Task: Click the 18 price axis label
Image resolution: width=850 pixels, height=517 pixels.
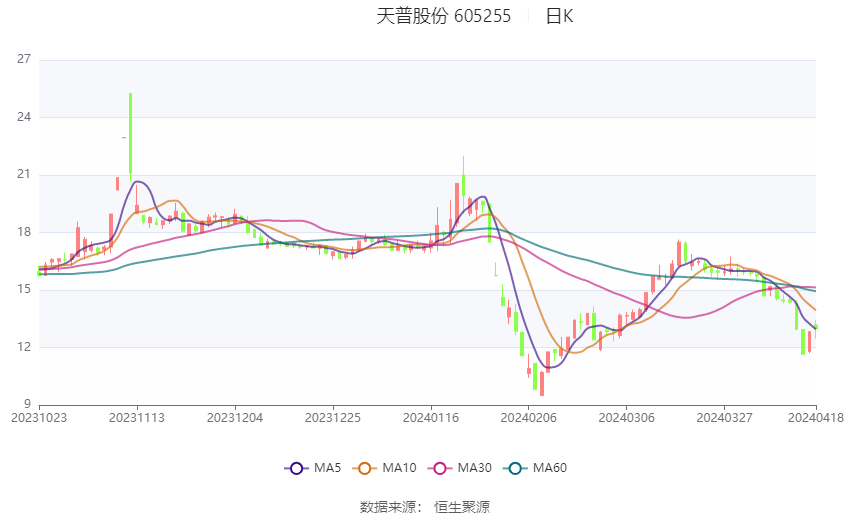Action: (x=24, y=232)
